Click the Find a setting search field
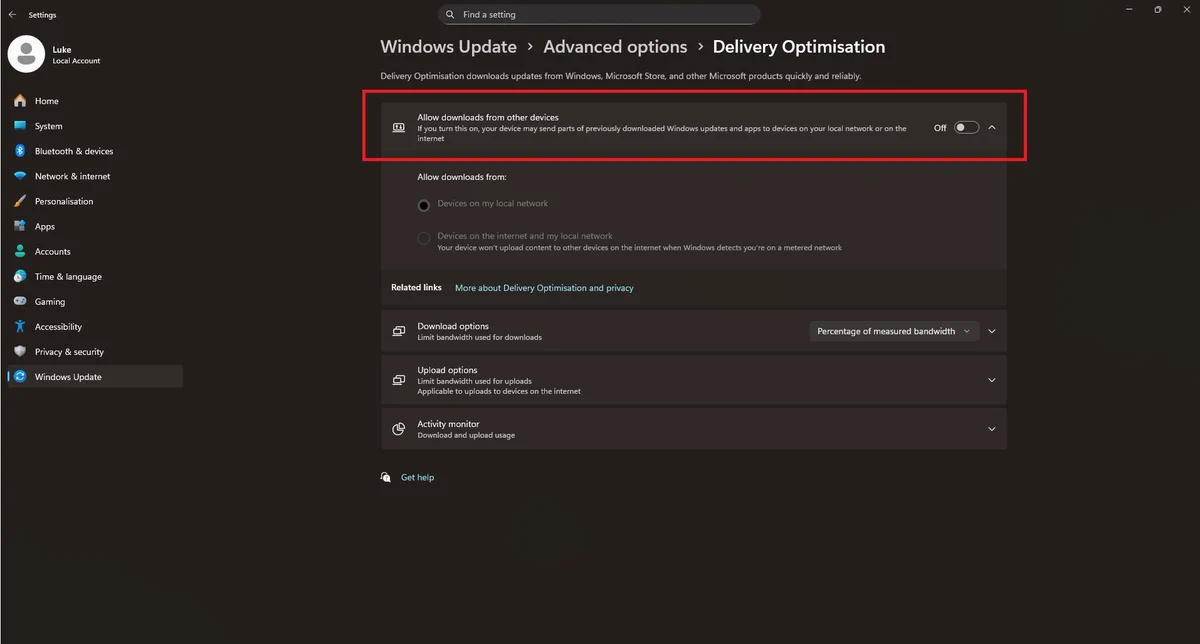The height and width of the screenshot is (644, 1200). [599, 15]
